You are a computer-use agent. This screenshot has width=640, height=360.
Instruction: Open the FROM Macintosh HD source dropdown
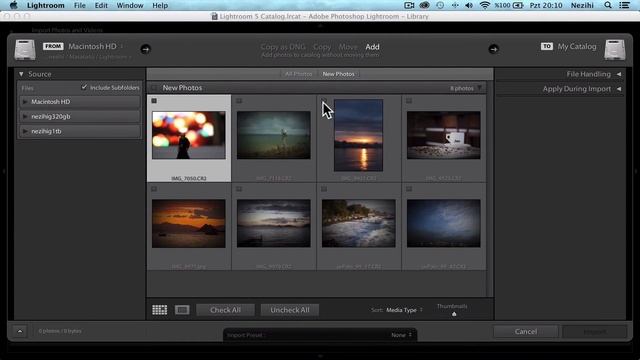(x=96, y=47)
